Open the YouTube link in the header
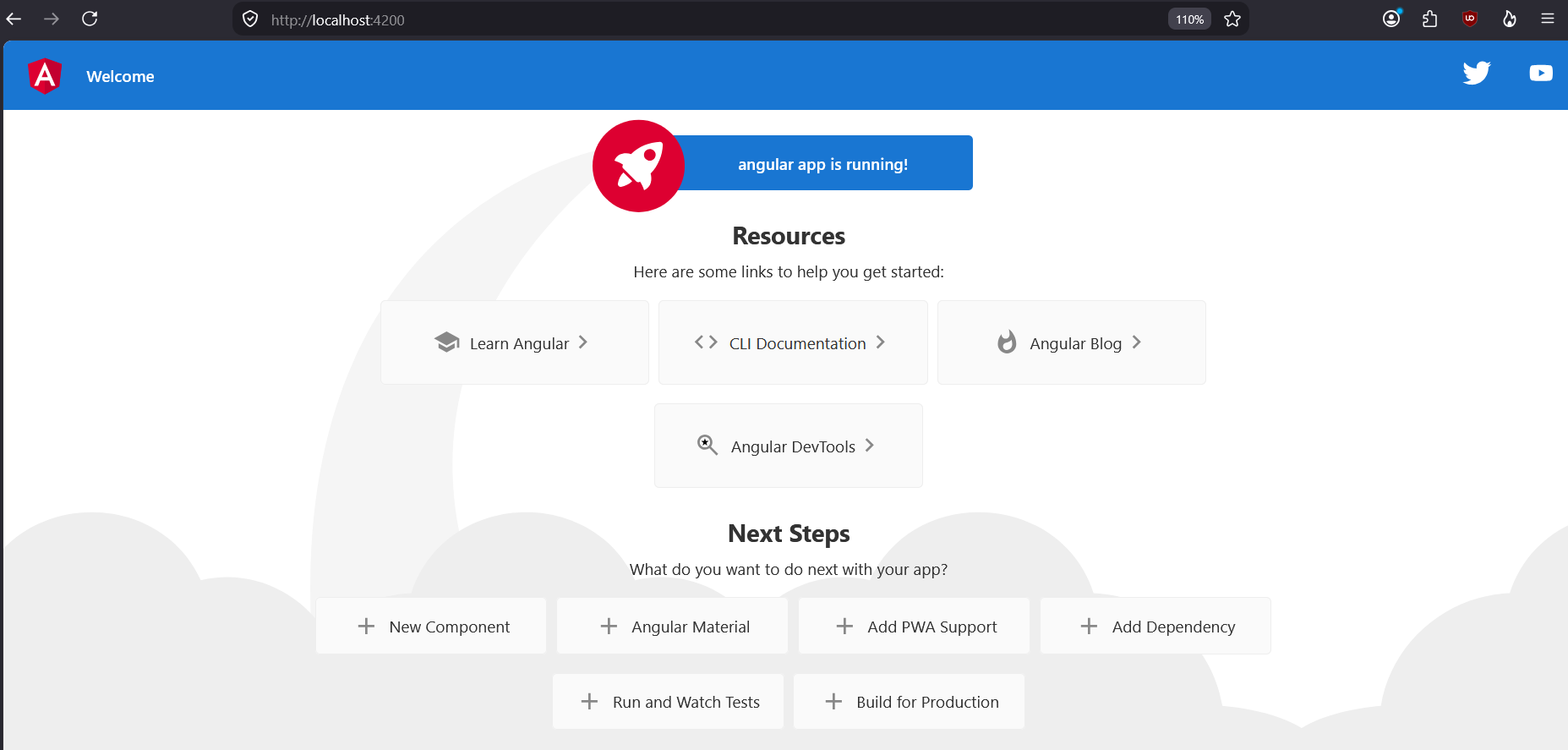The image size is (1568, 750). point(1541,74)
